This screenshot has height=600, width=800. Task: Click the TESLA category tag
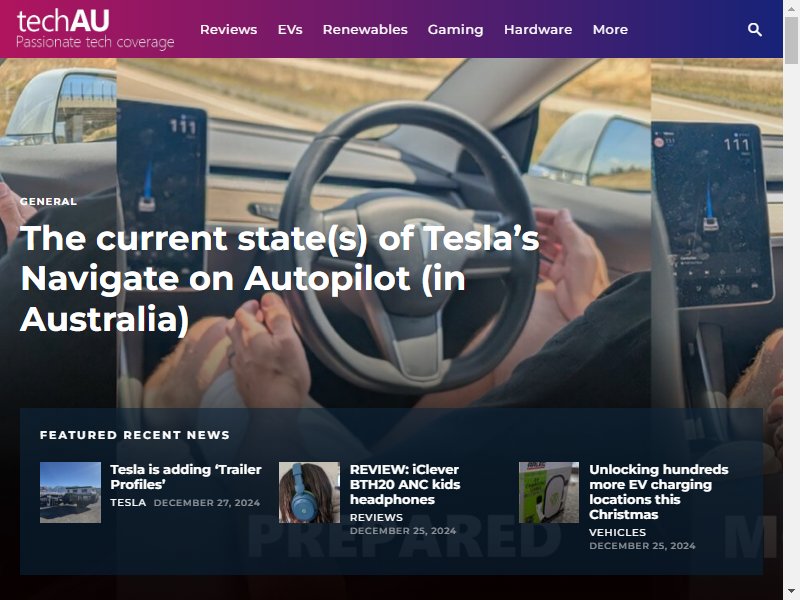pos(128,503)
